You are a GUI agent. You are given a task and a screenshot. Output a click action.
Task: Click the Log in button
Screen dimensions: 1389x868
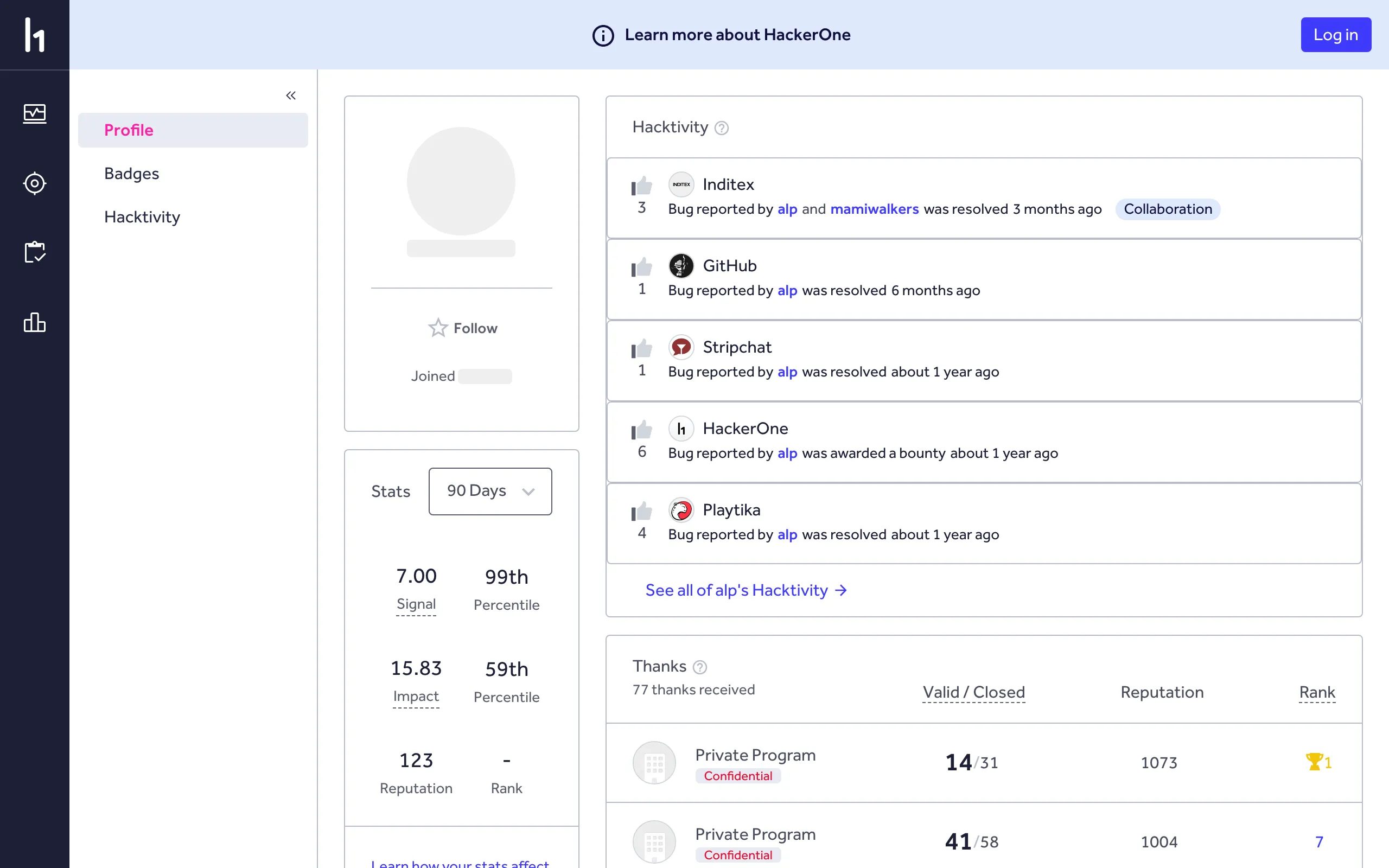(x=1336, y=35)
